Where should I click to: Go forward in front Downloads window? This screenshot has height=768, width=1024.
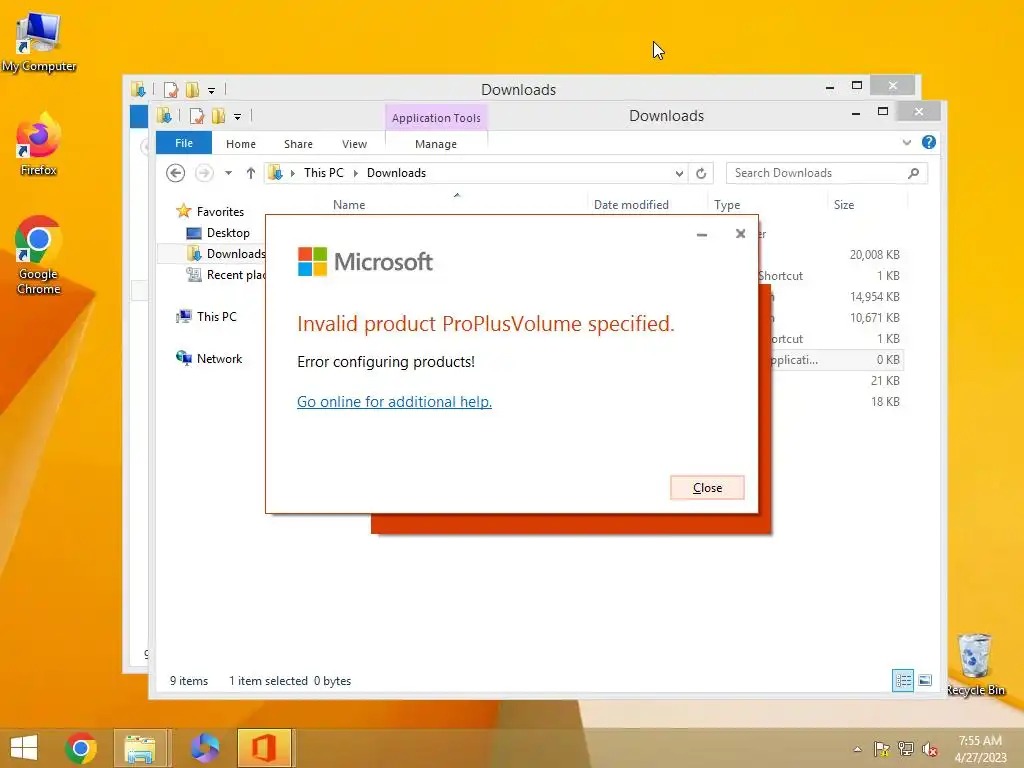pyautogui.click(x=204, y=173)
